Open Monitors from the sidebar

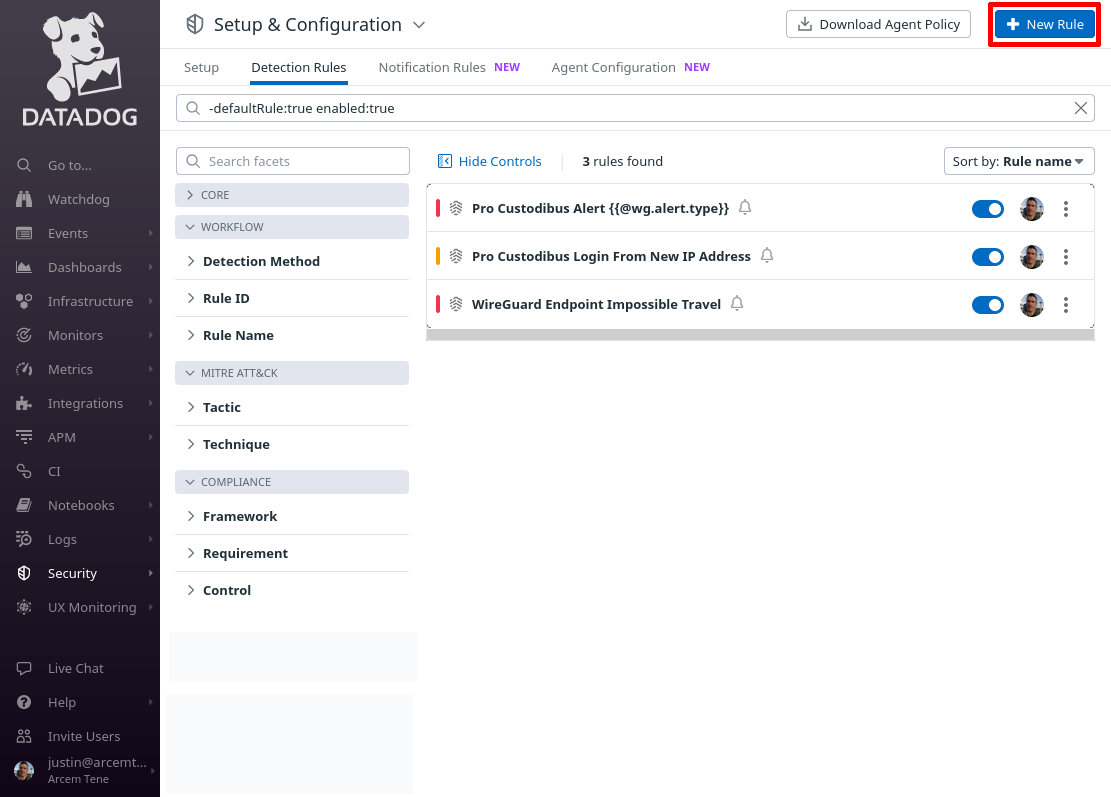pyautogui.click(x=75, y=335)
